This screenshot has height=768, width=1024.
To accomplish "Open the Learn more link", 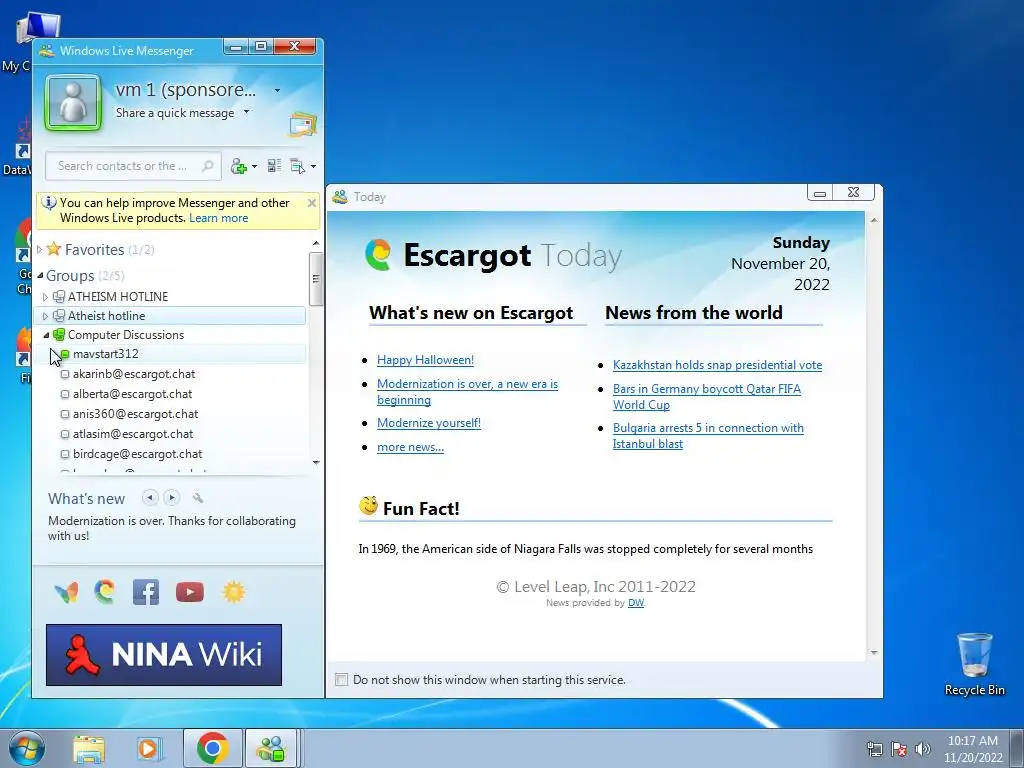I will [218, 218].
